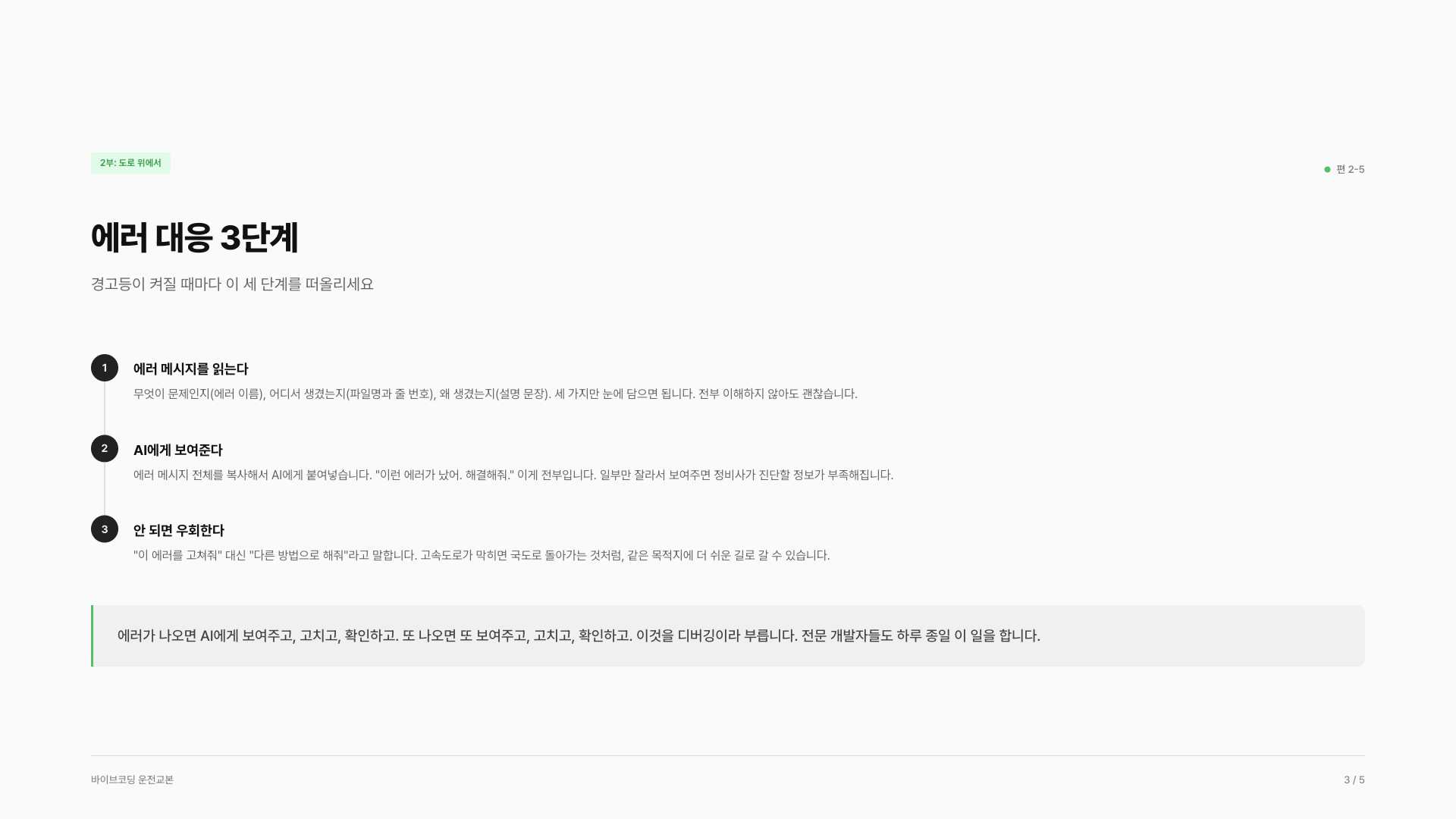The height and width of the screenshot is (819, 1456).
Task: Click the step 3 description paragraph
Action: pyautogui.click(x=482, y=556)
